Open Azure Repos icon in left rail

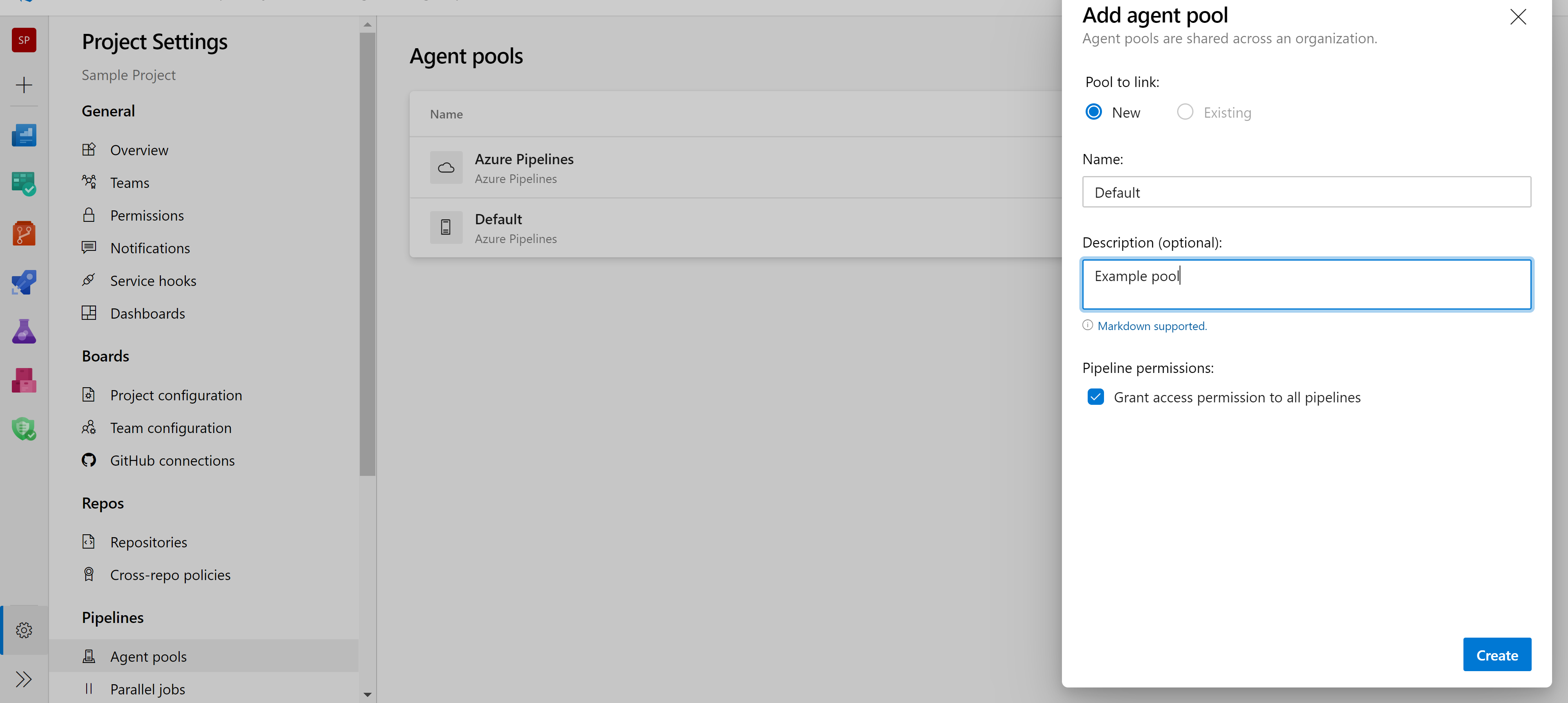[24, 233]
